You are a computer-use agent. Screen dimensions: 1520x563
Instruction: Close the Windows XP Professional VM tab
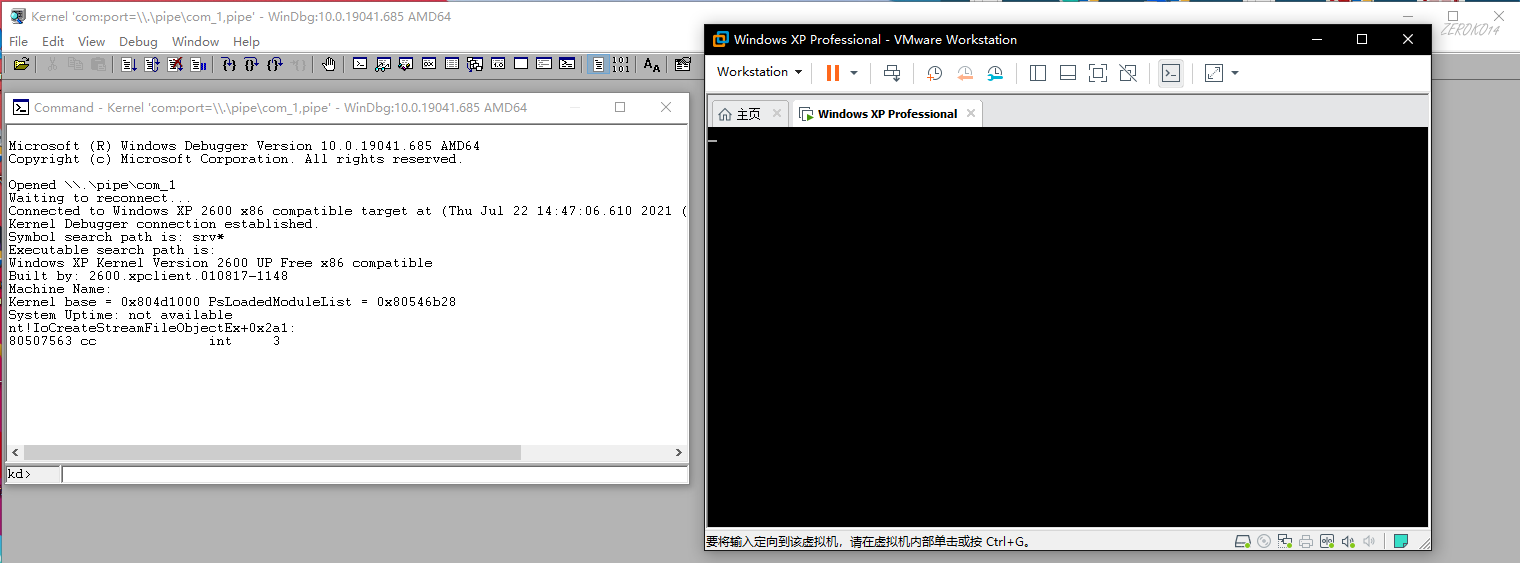(x=969, y=114)
